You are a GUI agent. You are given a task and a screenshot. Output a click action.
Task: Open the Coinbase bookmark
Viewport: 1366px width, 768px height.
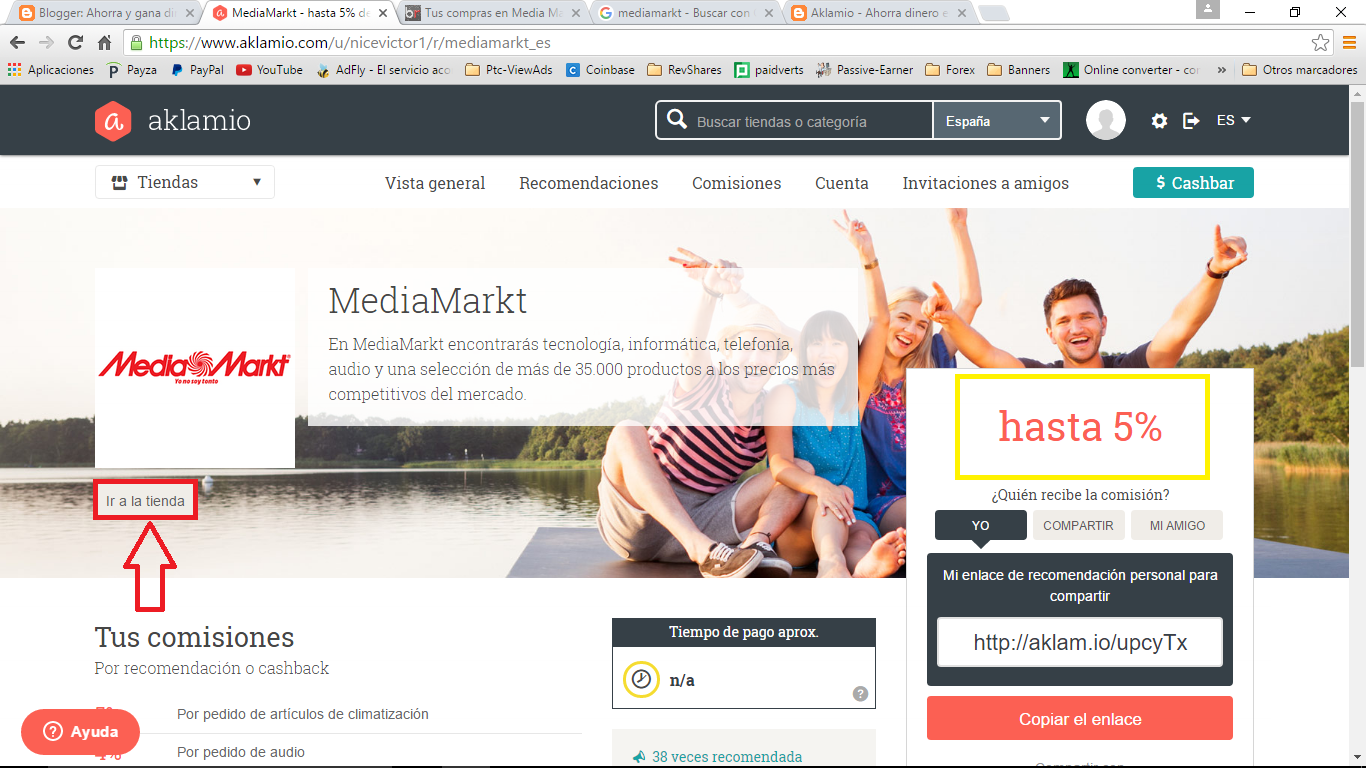(x=601, y=70)
